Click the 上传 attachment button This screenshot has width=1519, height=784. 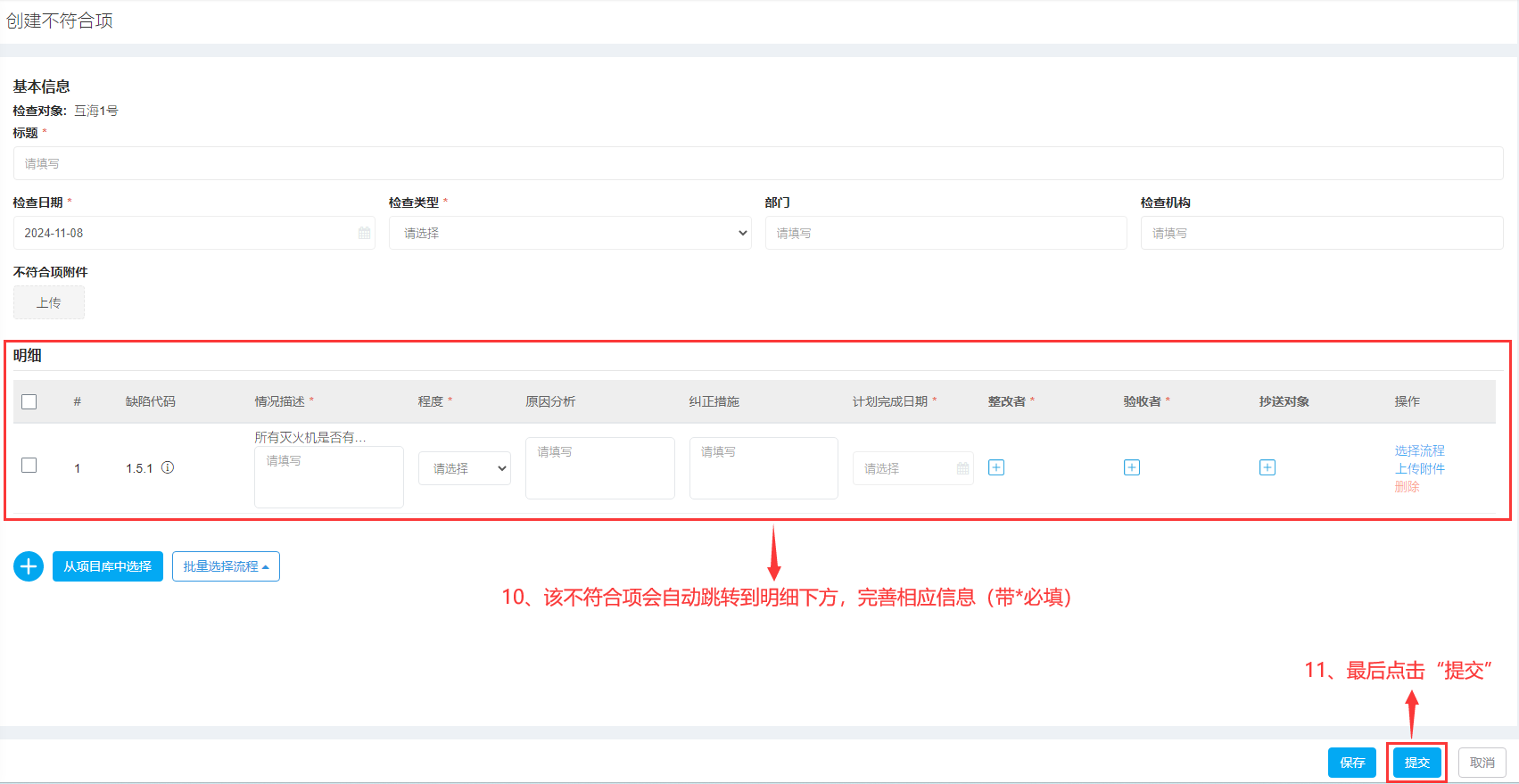pyautogui.click(x=49, y=302)
